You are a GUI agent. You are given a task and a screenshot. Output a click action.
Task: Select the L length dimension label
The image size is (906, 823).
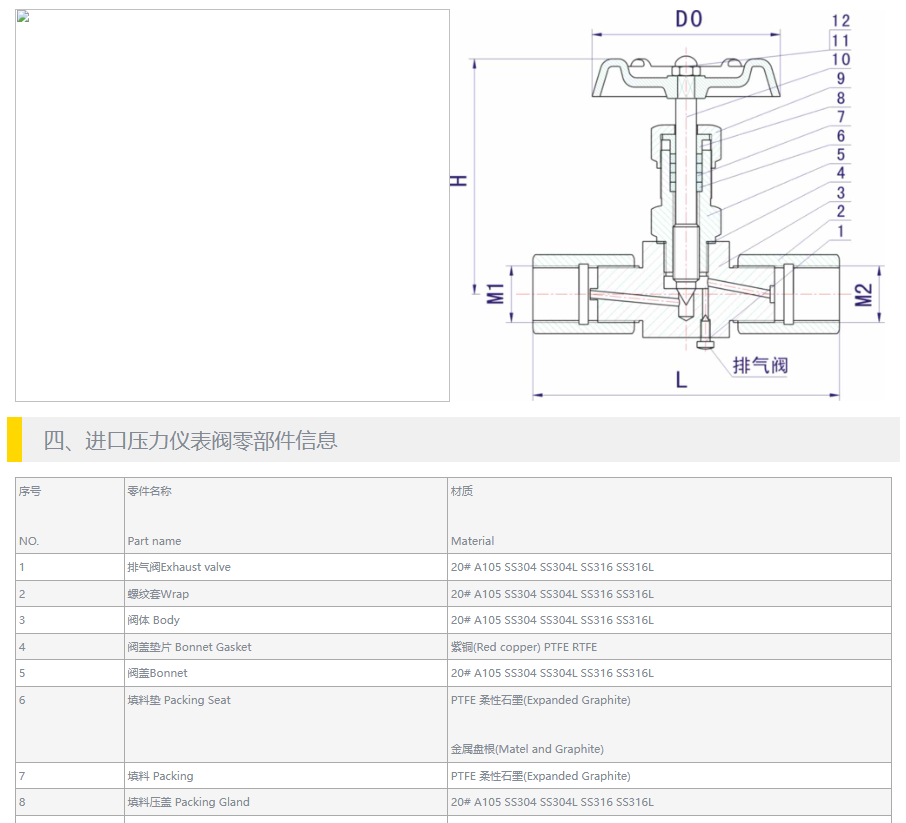(681, 380)
